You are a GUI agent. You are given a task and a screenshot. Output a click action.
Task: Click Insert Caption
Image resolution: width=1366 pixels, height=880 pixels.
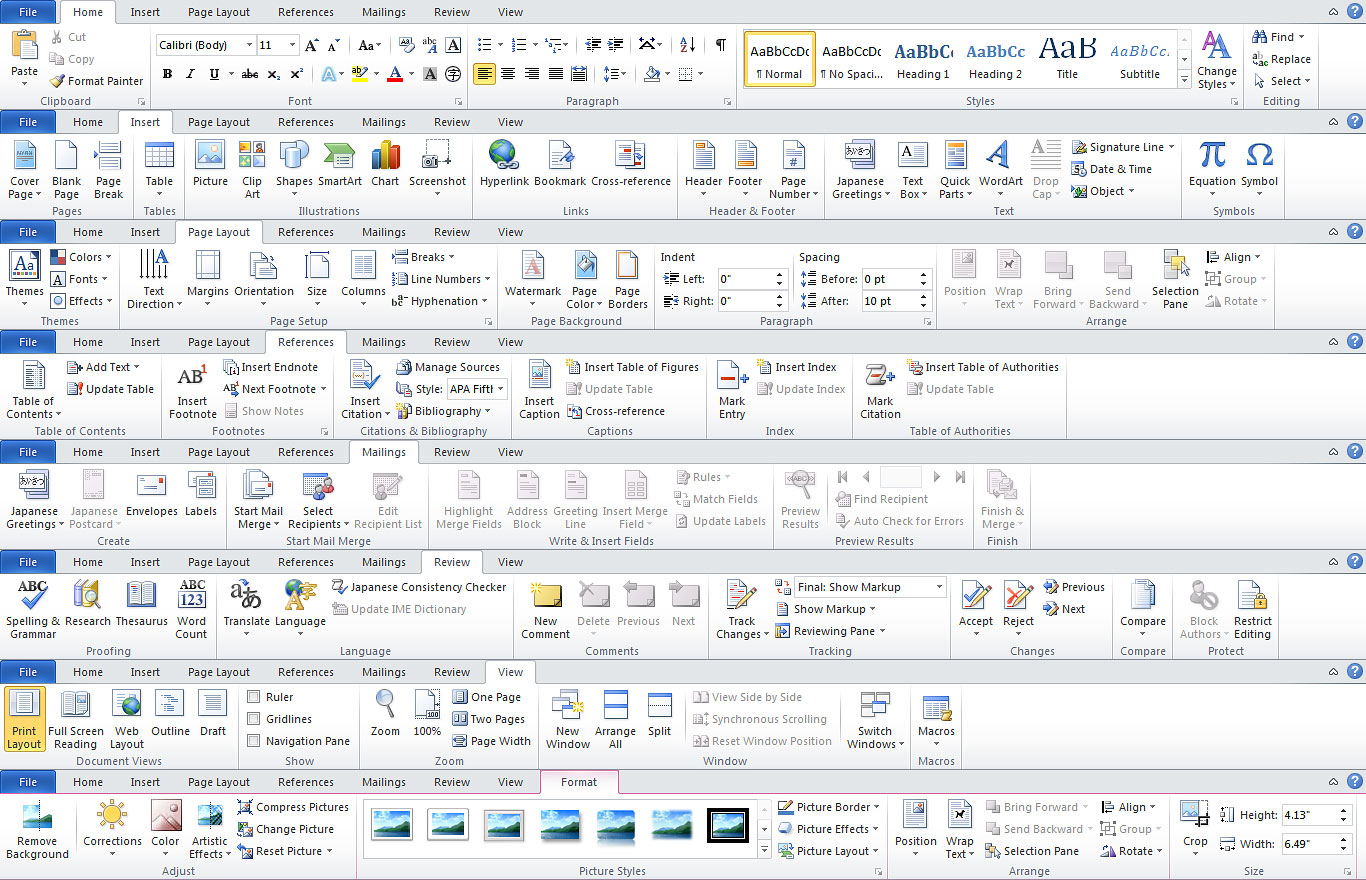coord(539,391)
